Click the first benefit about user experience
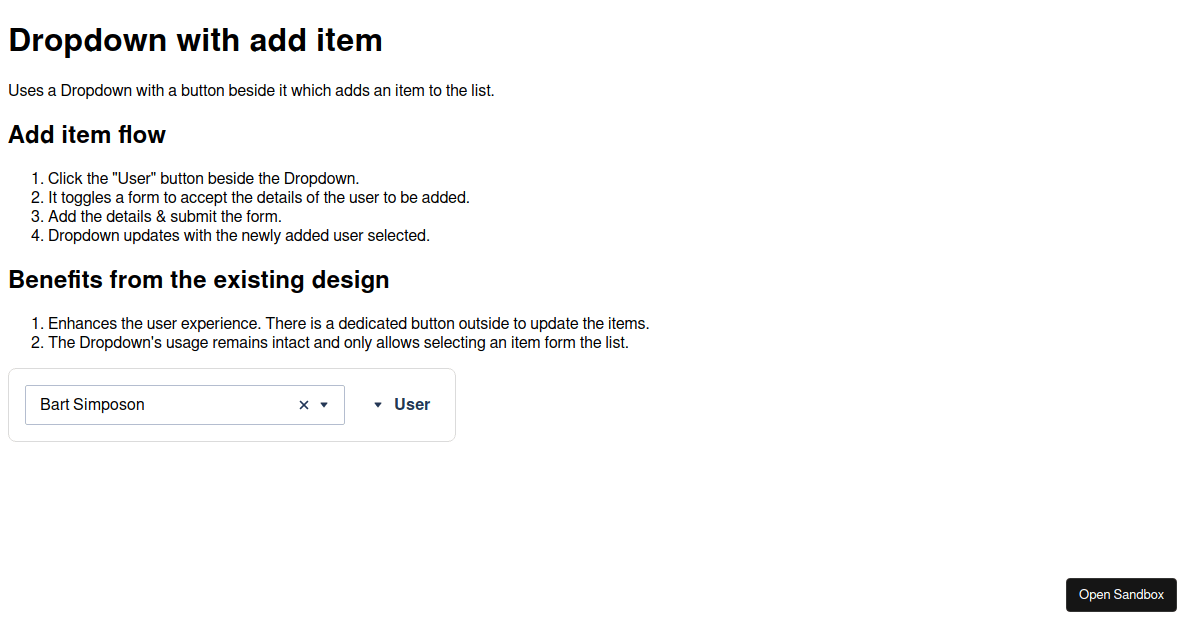1200x630 pixels. coord(347,323)
